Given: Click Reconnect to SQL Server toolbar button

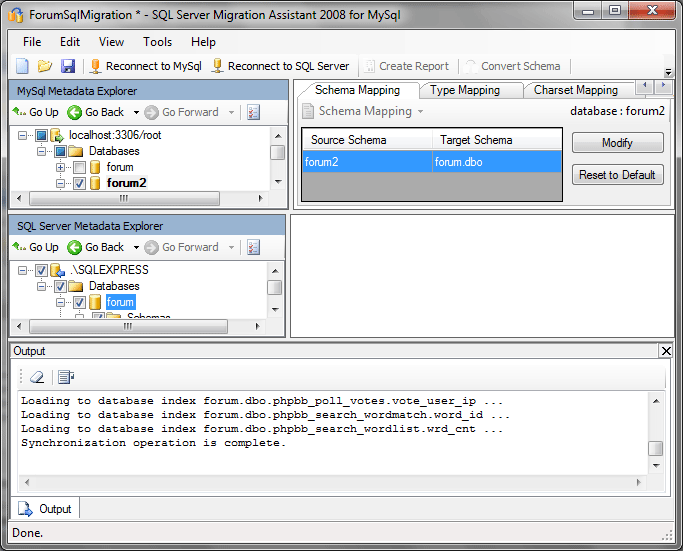Looking at the screenshot, I should click(x=280, y=66).
